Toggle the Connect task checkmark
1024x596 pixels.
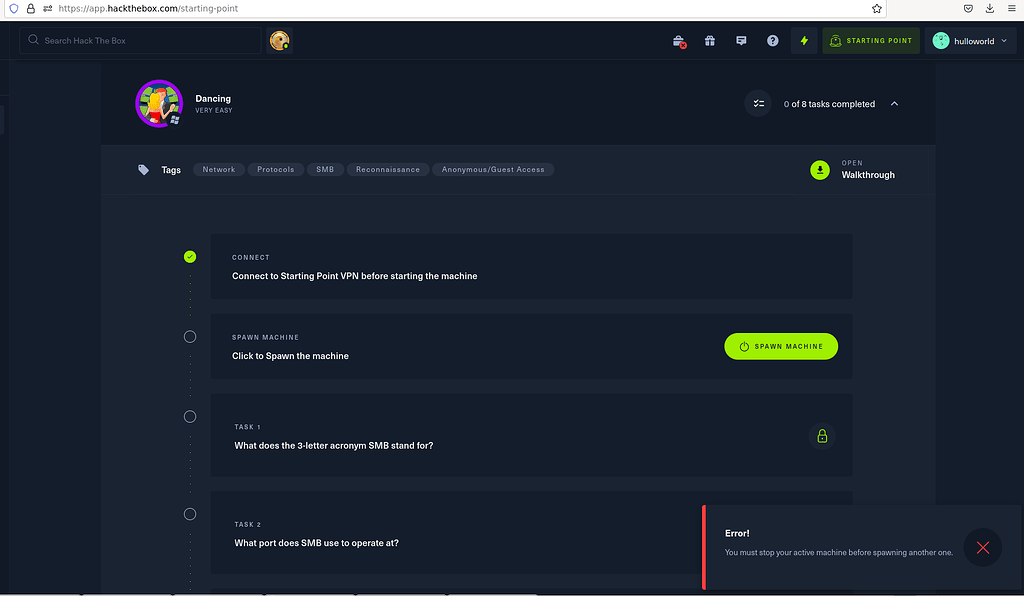click(190, 256)
